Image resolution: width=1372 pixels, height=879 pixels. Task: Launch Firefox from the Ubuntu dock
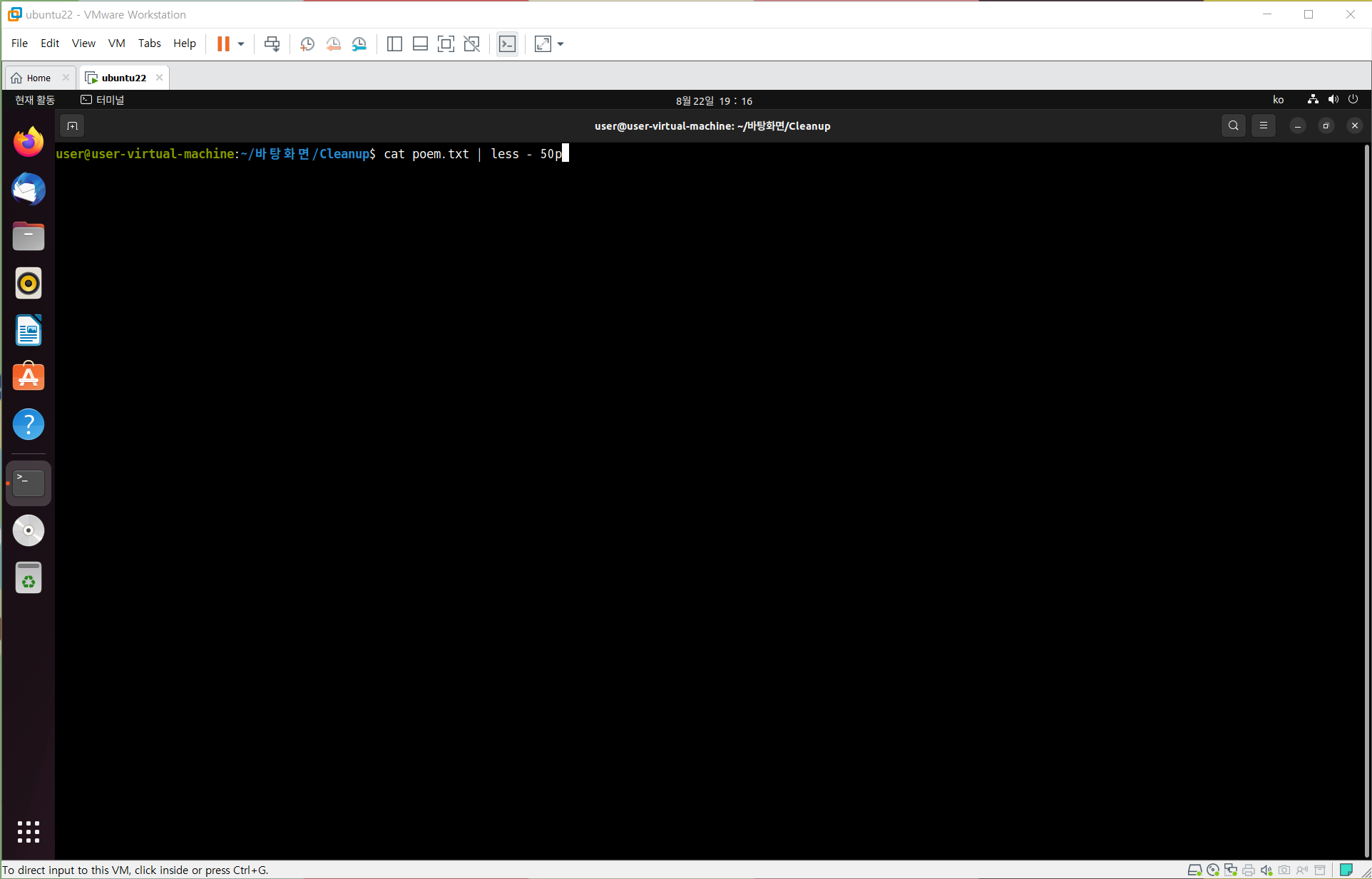[29, 143]
